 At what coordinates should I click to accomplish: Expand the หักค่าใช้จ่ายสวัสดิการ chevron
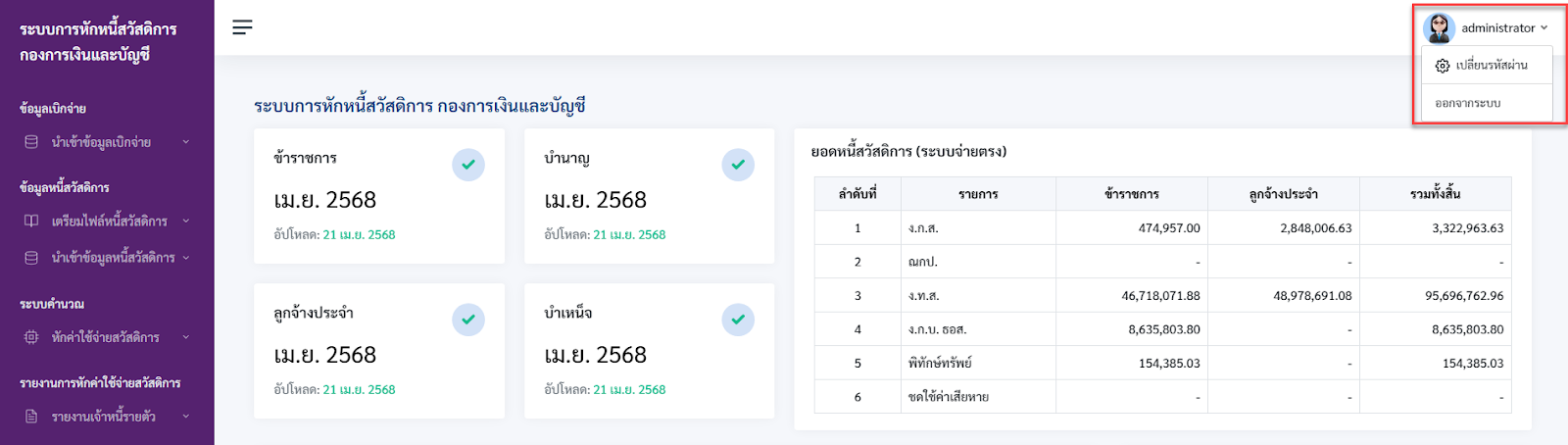186,337
